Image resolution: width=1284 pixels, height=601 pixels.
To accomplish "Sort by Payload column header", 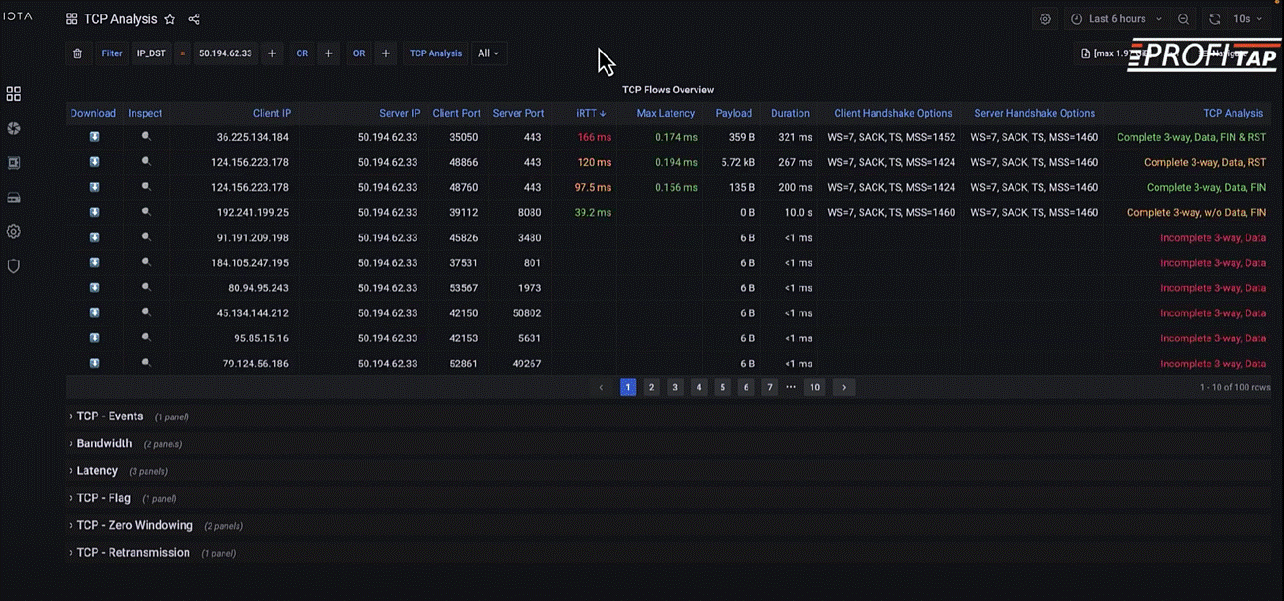I will point(734,113).
